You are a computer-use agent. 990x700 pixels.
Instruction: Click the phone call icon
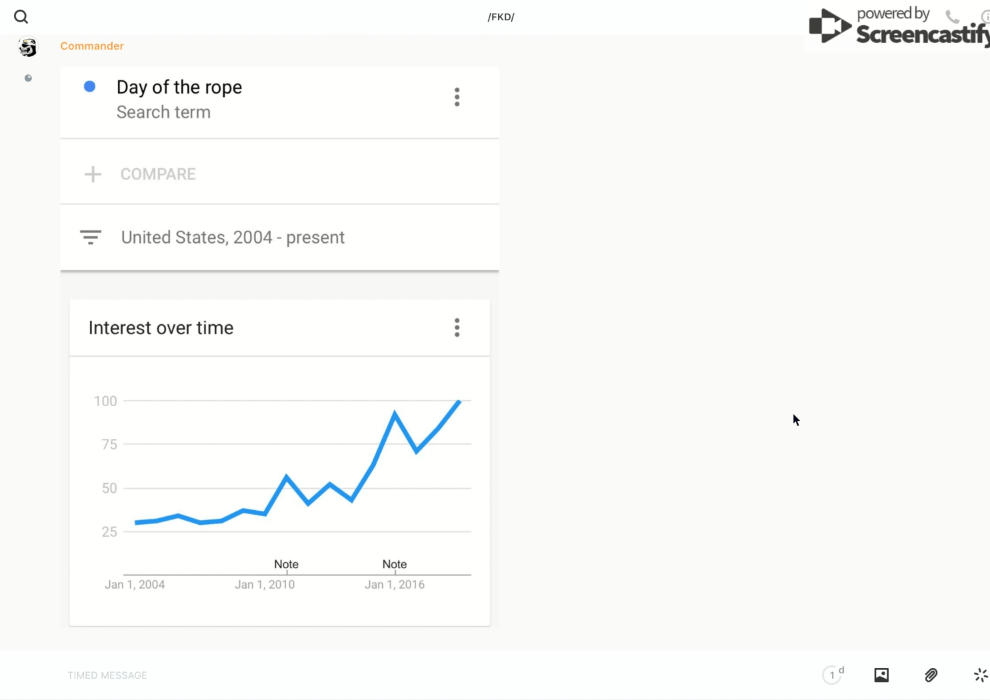[x=952, y=17]
